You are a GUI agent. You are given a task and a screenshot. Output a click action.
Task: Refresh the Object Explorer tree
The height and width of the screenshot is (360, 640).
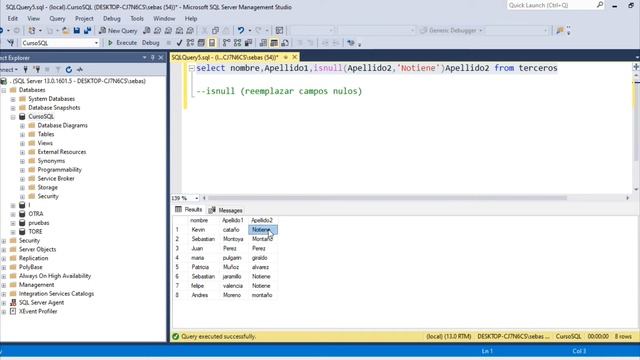tap(69, 69)
